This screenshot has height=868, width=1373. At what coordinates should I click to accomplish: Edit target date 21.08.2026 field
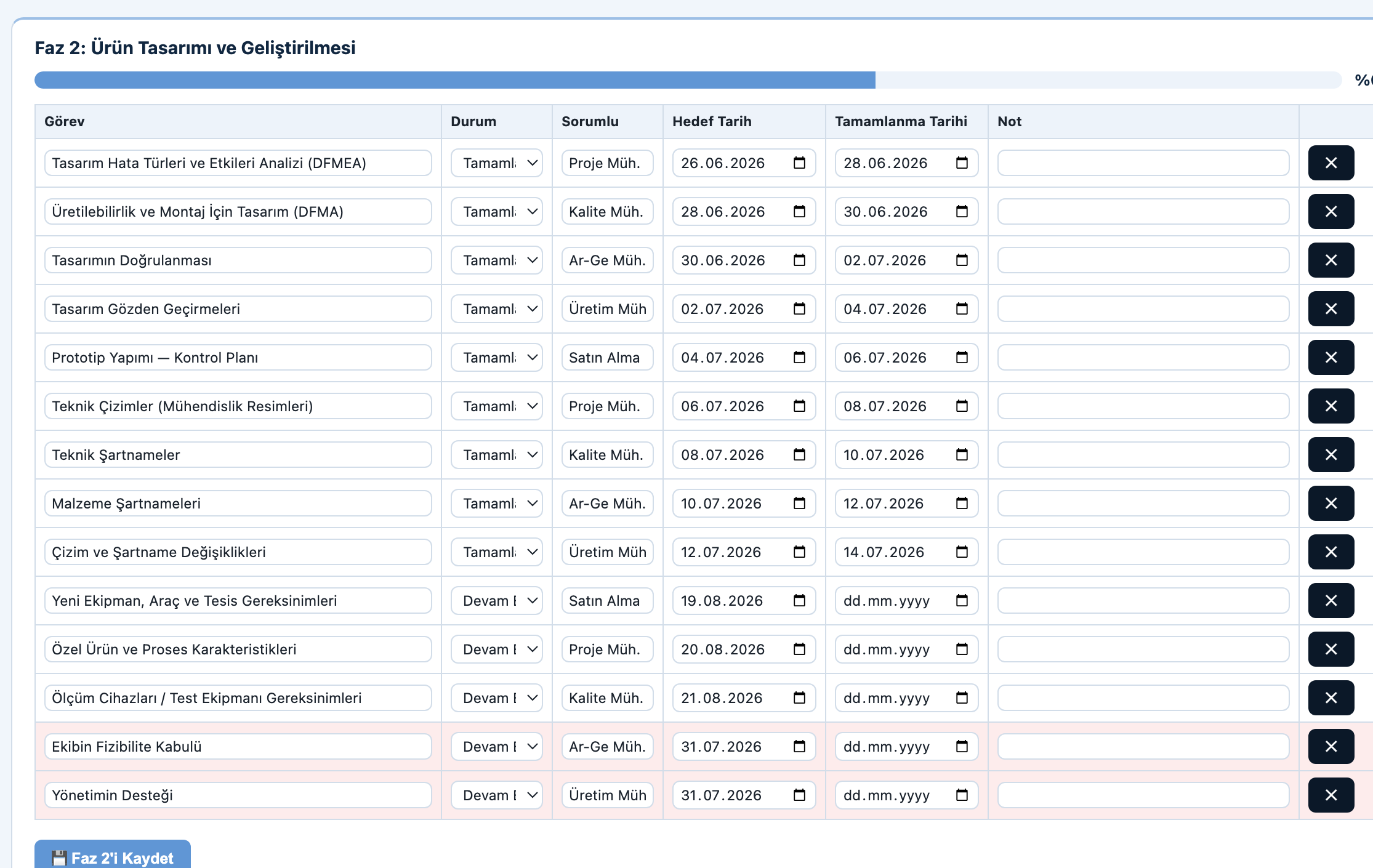744,698
